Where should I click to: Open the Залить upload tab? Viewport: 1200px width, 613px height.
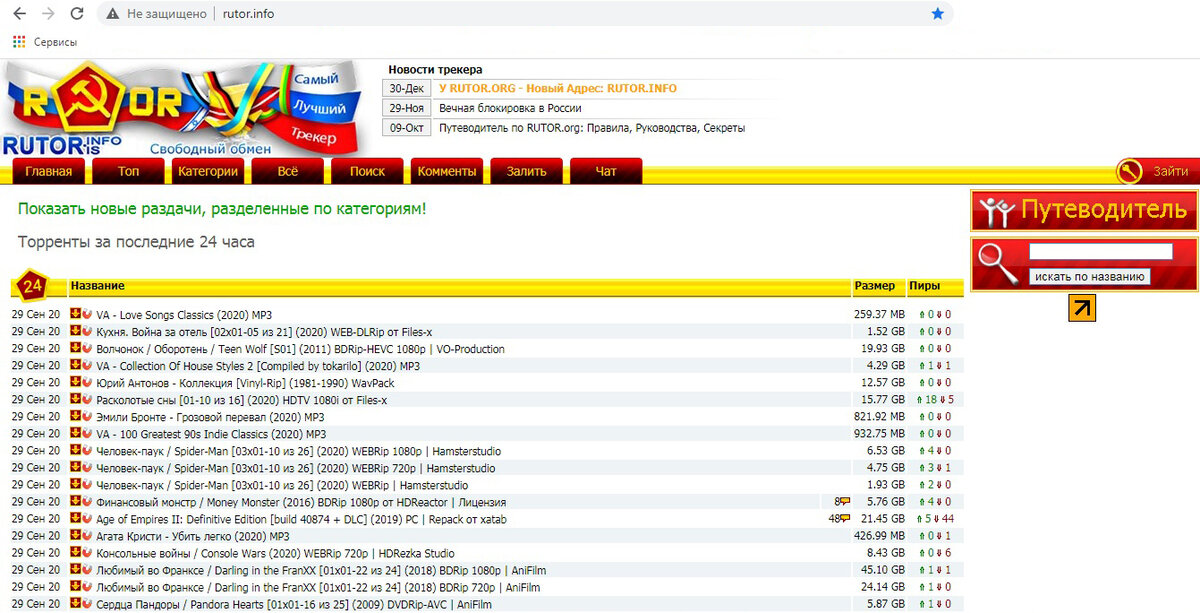[527, 171]
